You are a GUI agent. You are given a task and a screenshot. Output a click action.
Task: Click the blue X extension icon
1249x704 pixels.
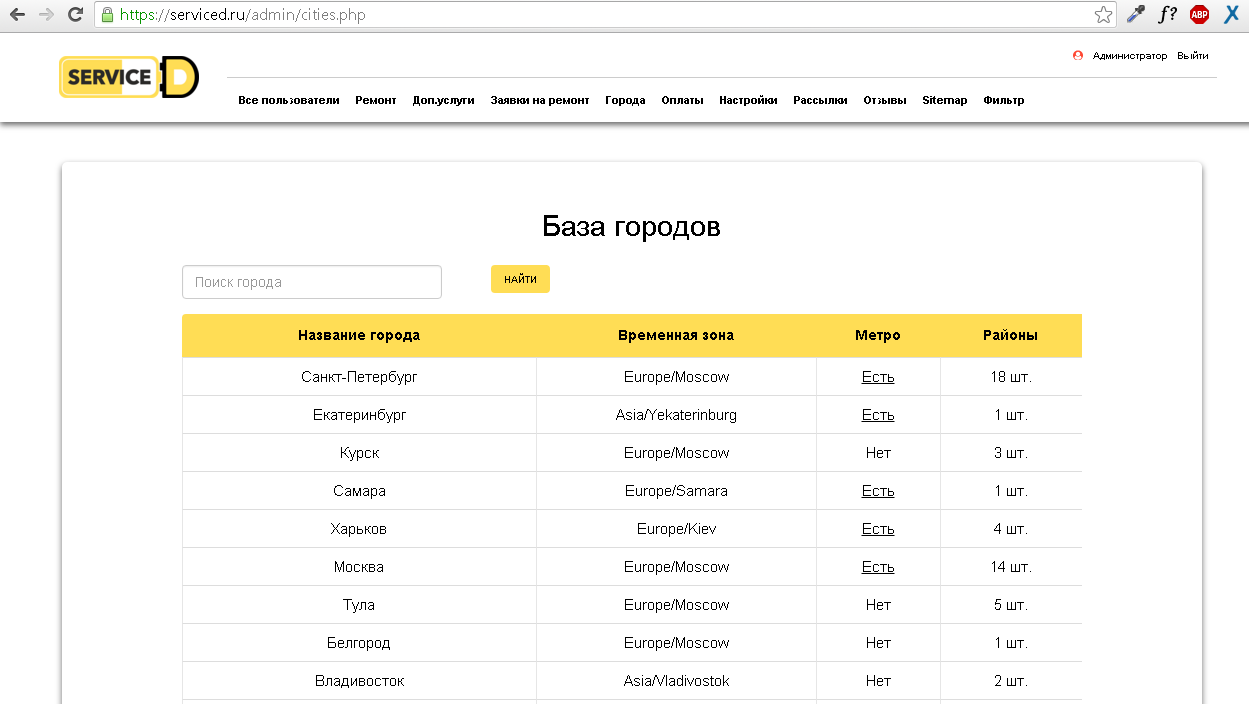pyautogui.click(x=1232, y=15)
